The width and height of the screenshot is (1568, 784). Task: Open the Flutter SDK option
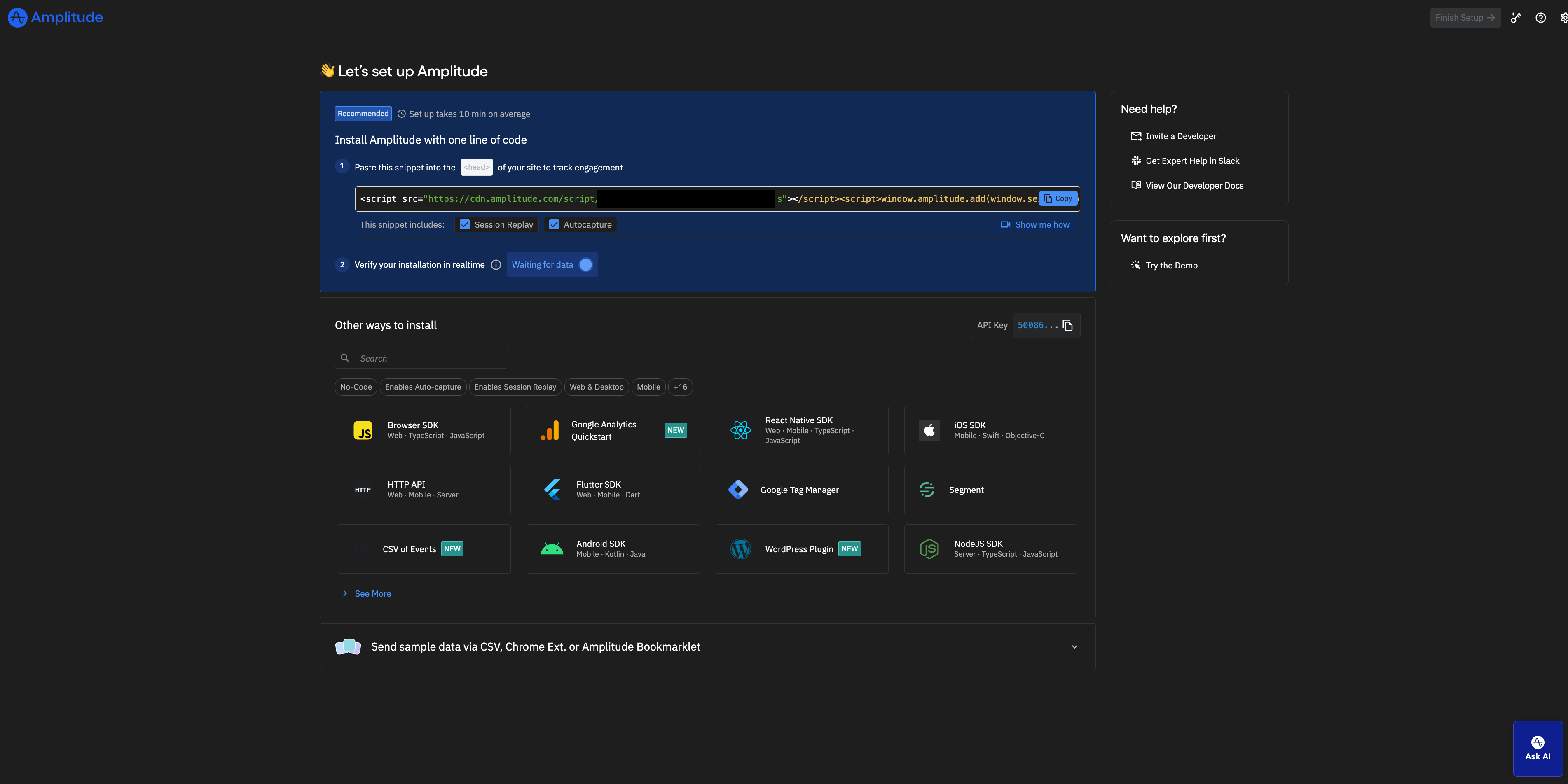[612, 490]
